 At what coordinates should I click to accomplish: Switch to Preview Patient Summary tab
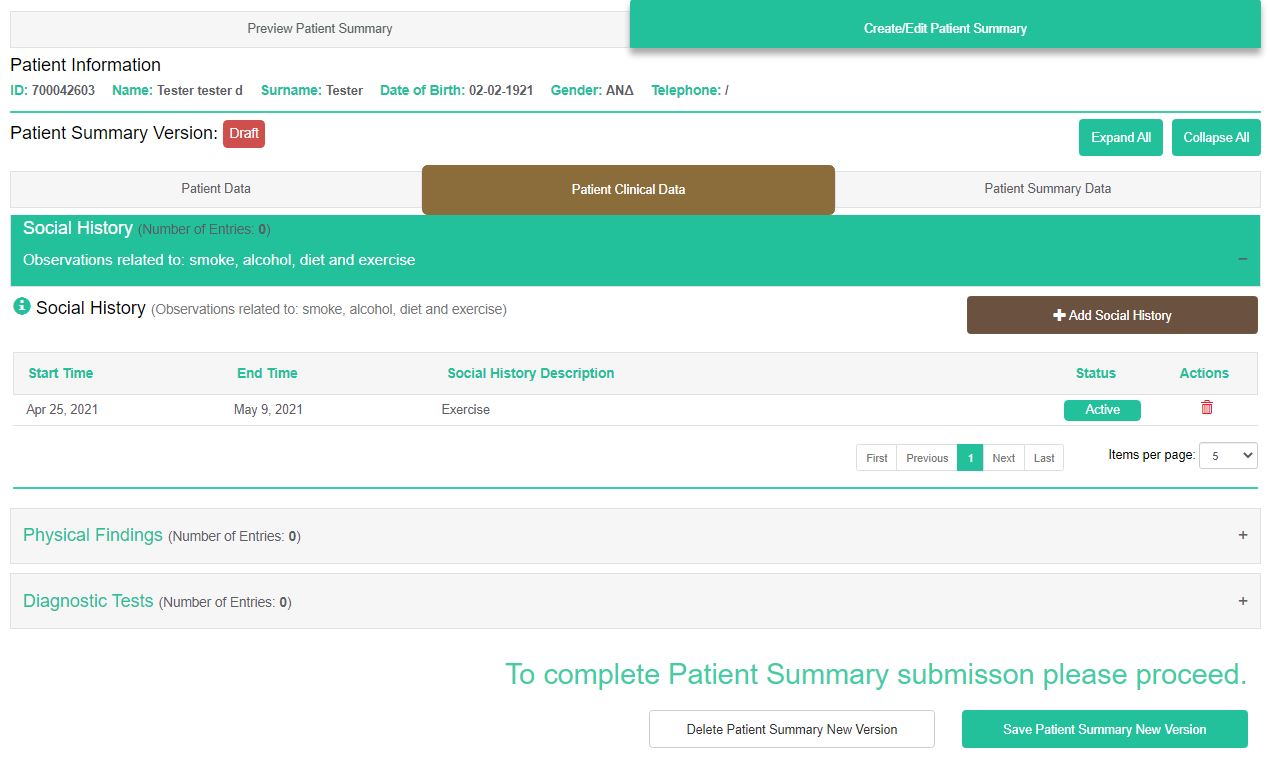coord(320,29)
